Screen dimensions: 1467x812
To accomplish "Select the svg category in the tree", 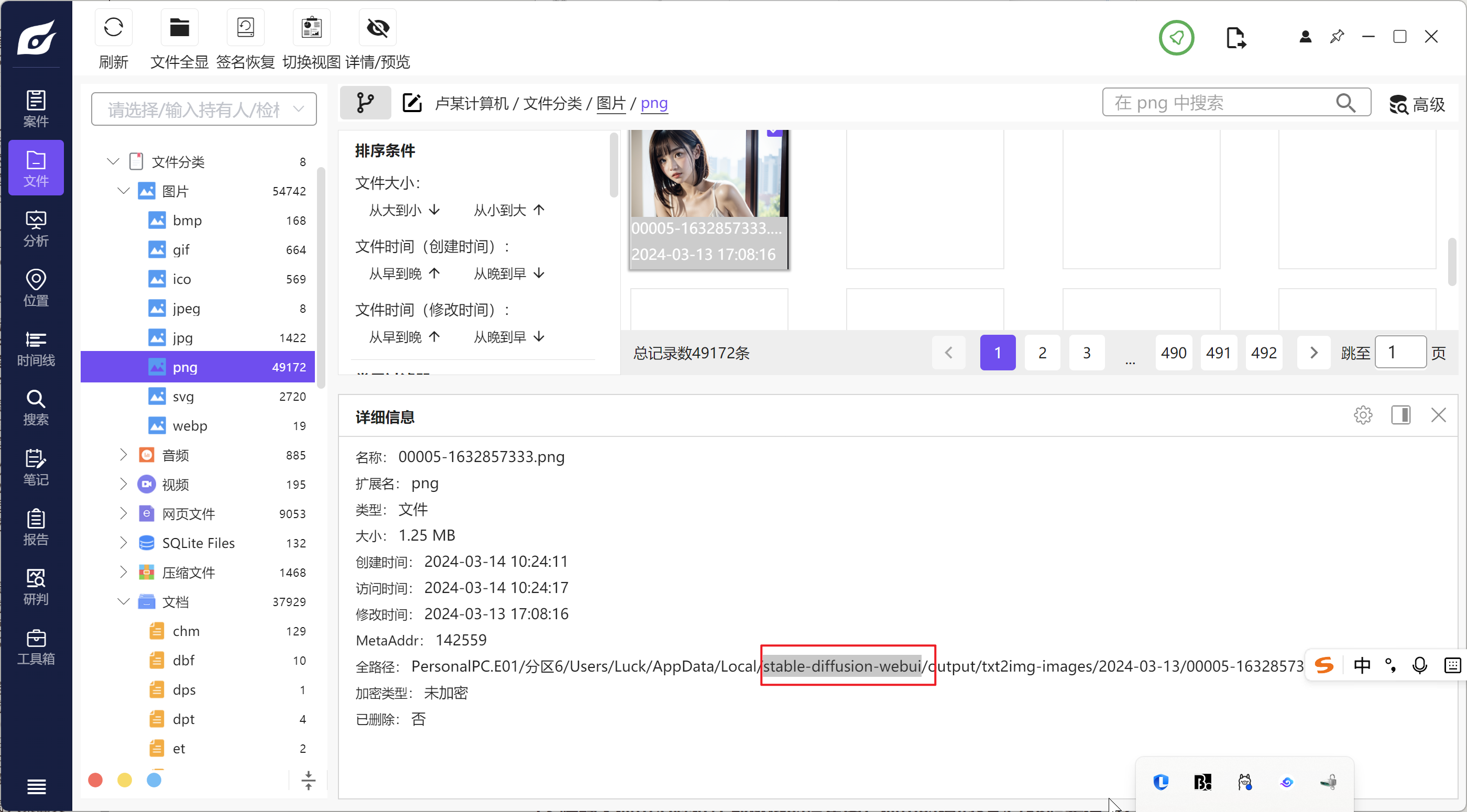I will tap(183, 397).
